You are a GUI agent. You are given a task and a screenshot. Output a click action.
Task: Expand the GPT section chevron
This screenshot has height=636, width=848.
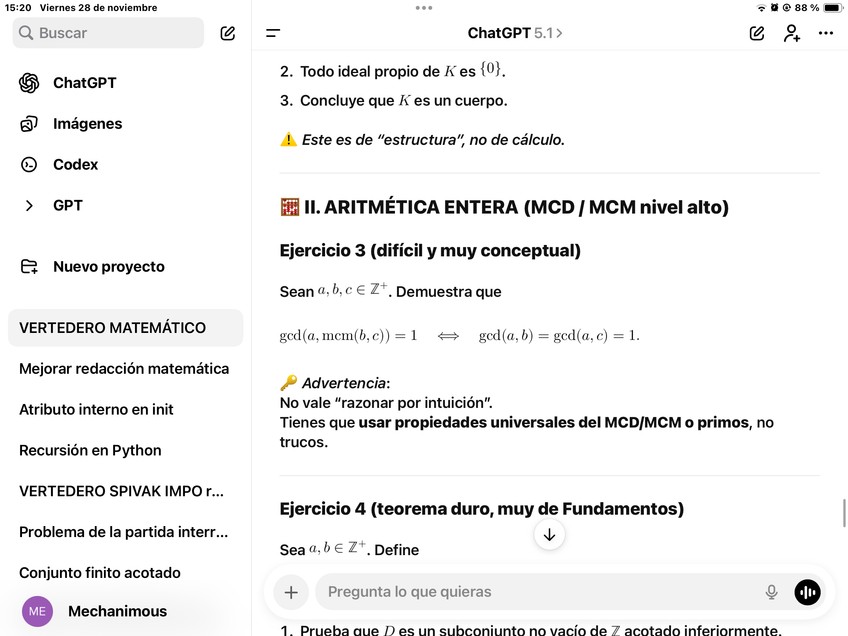point(29,205)
